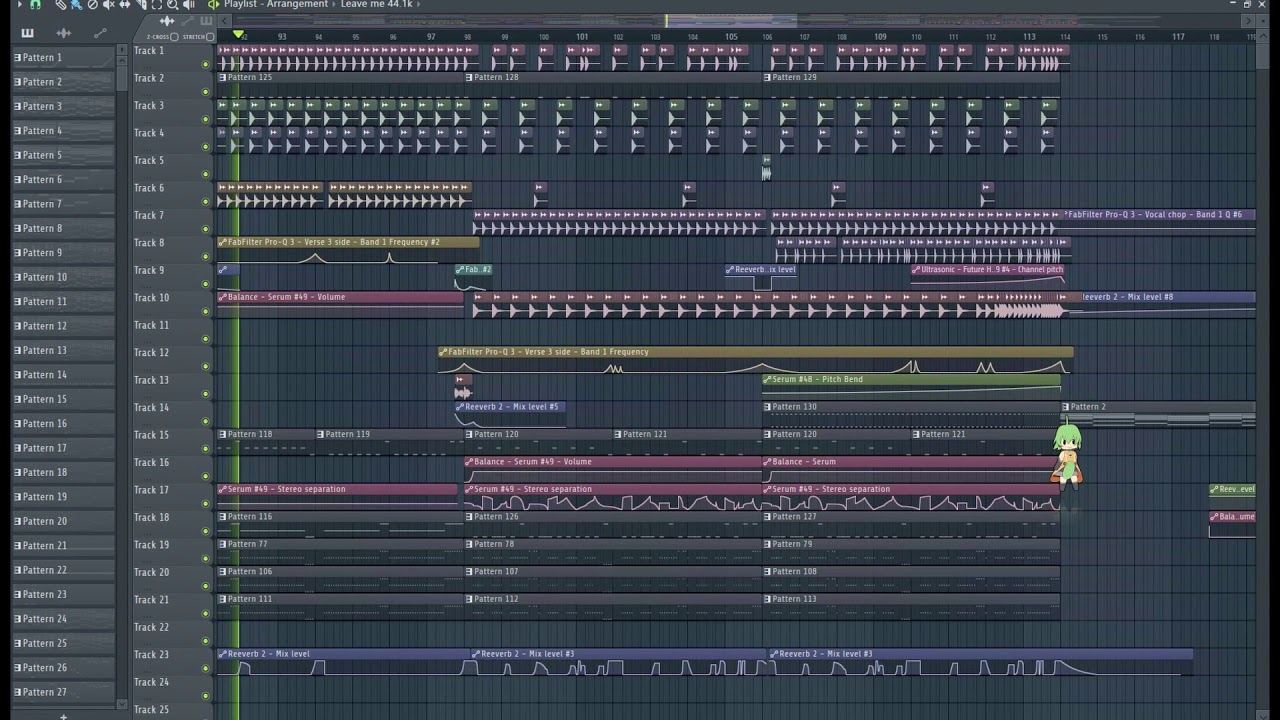Open the Leave me 44.1k breadcrumb arrow

pos(417,4)
